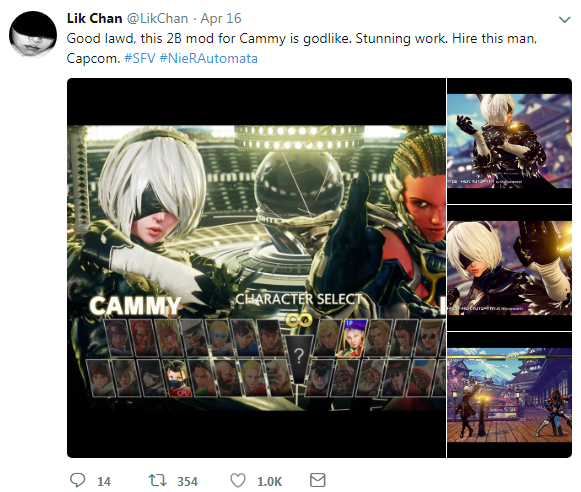
Task: Open bottom-right fight stage thumbnail
Action: point(509,395)
